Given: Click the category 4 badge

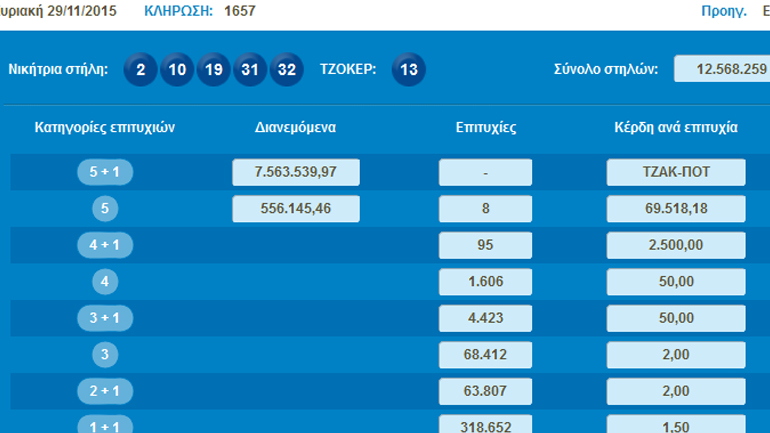Looking at the screenshot, I should coord(105,282).
